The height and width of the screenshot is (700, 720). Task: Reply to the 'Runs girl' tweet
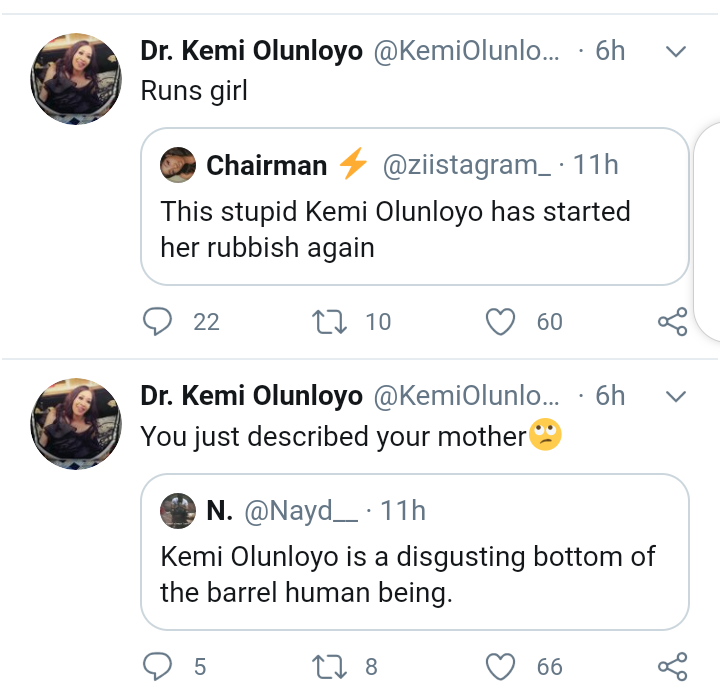[x=158, y=321]
